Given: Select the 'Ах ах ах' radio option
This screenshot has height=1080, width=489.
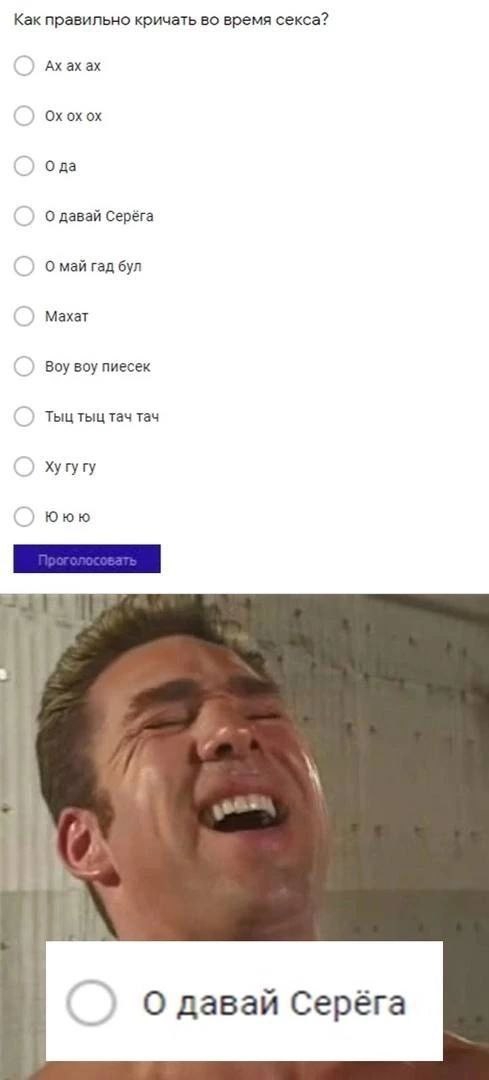Looking at the screenshot, I should 24,66.
